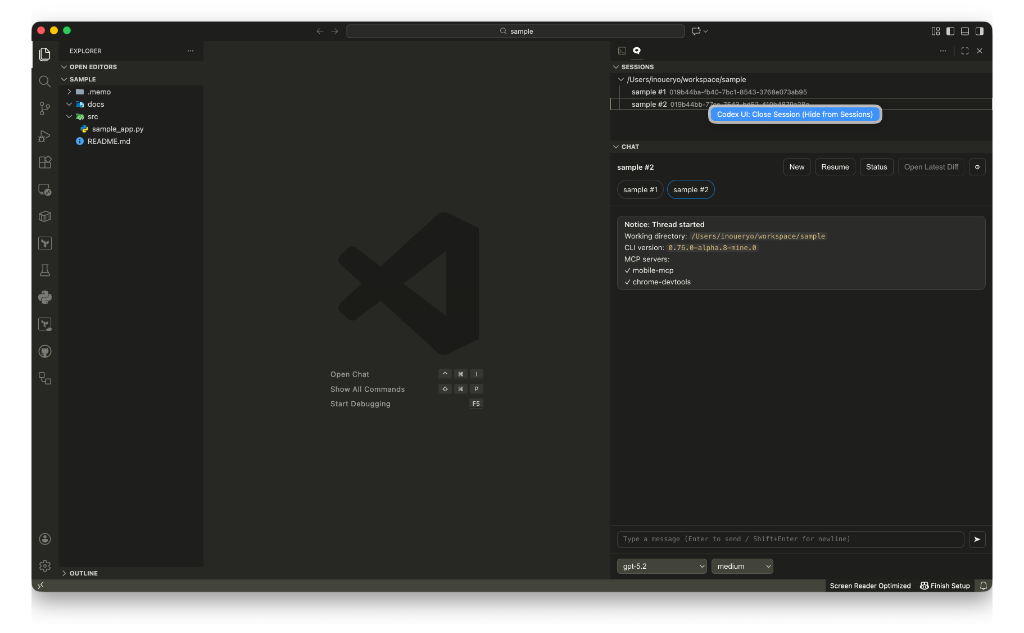The image size is (1024, 633).
Task: Open the gpt-5.2 model dropdown
Action: (x=661, y=566)
